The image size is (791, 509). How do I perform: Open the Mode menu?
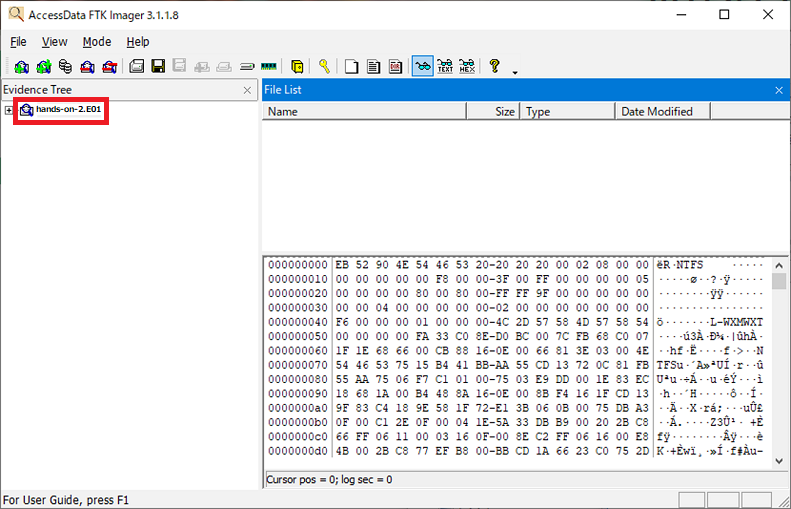point(97,42)
